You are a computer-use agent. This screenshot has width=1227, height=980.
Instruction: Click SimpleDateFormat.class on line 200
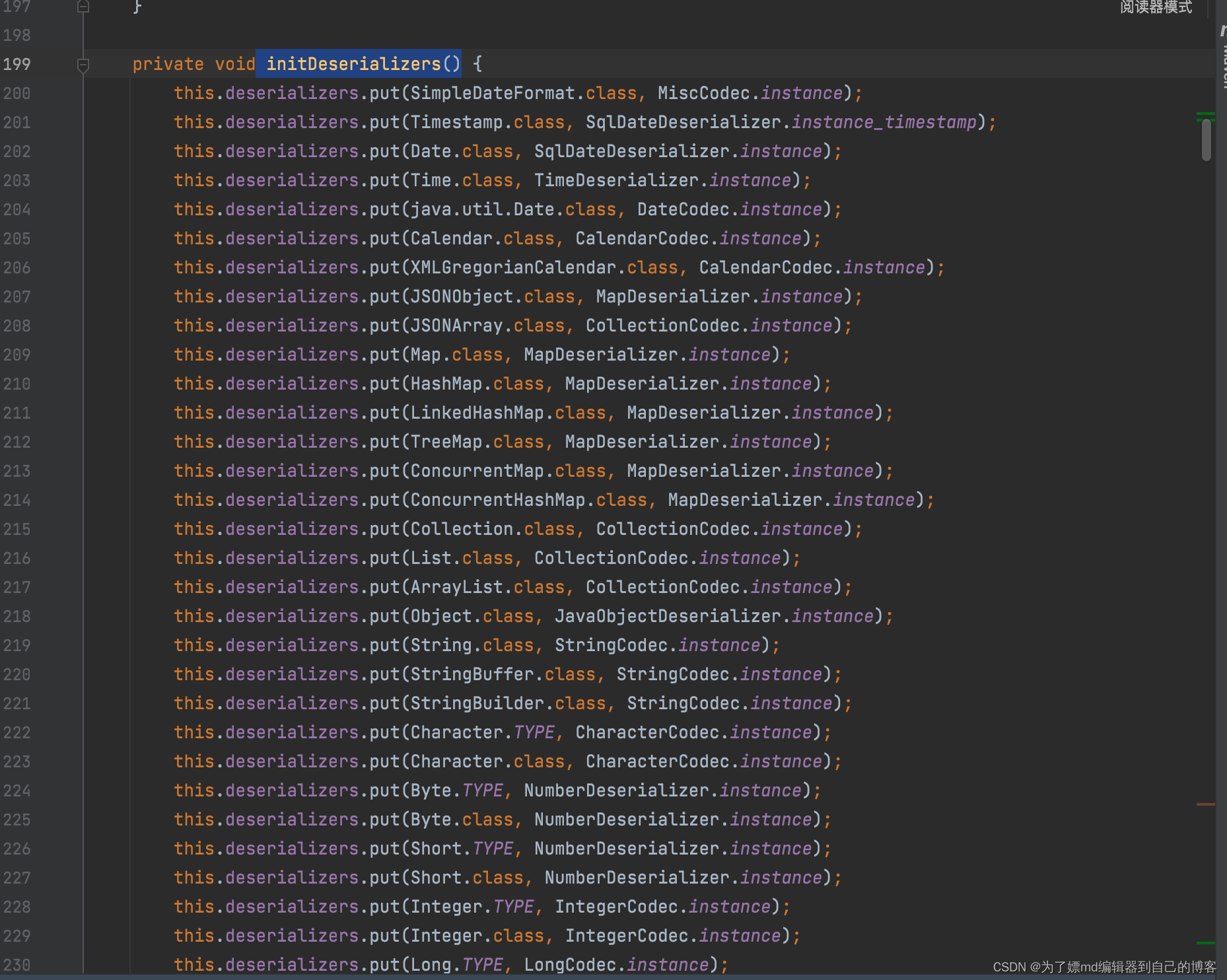(x=524, y=93)
